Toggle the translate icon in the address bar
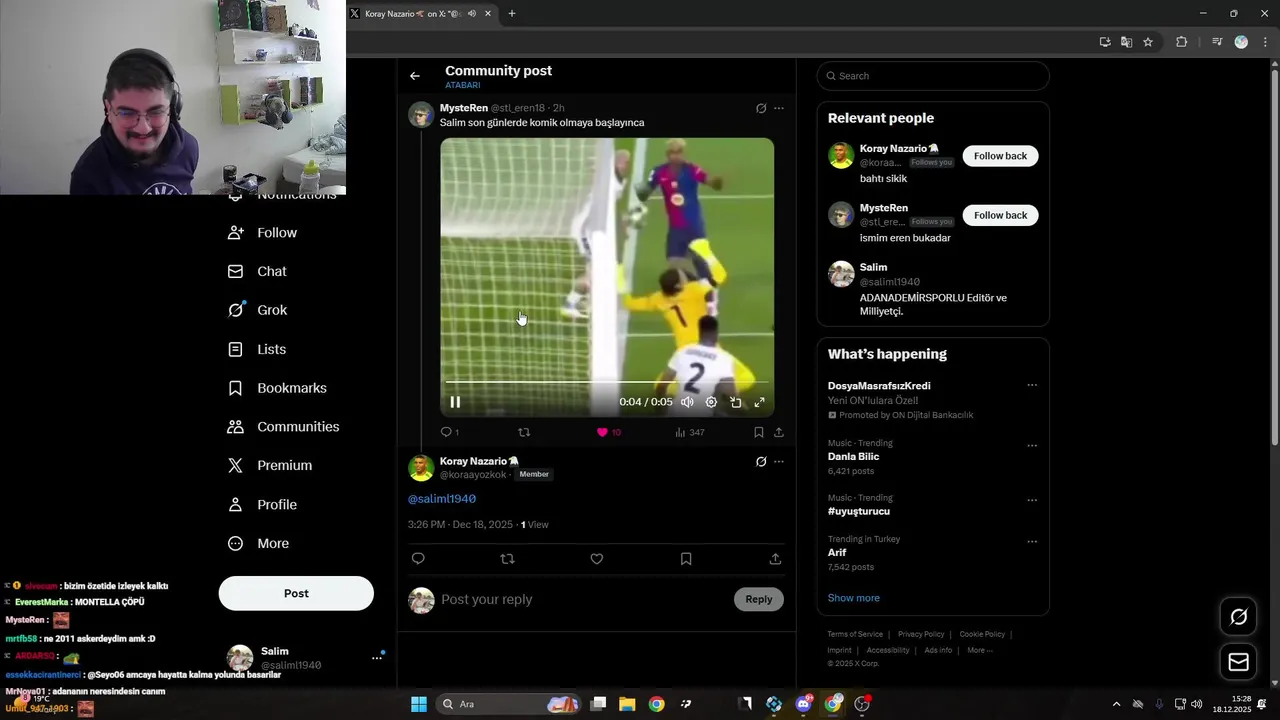Screen dimensions: 1280x720 (x=1126, y=42)
